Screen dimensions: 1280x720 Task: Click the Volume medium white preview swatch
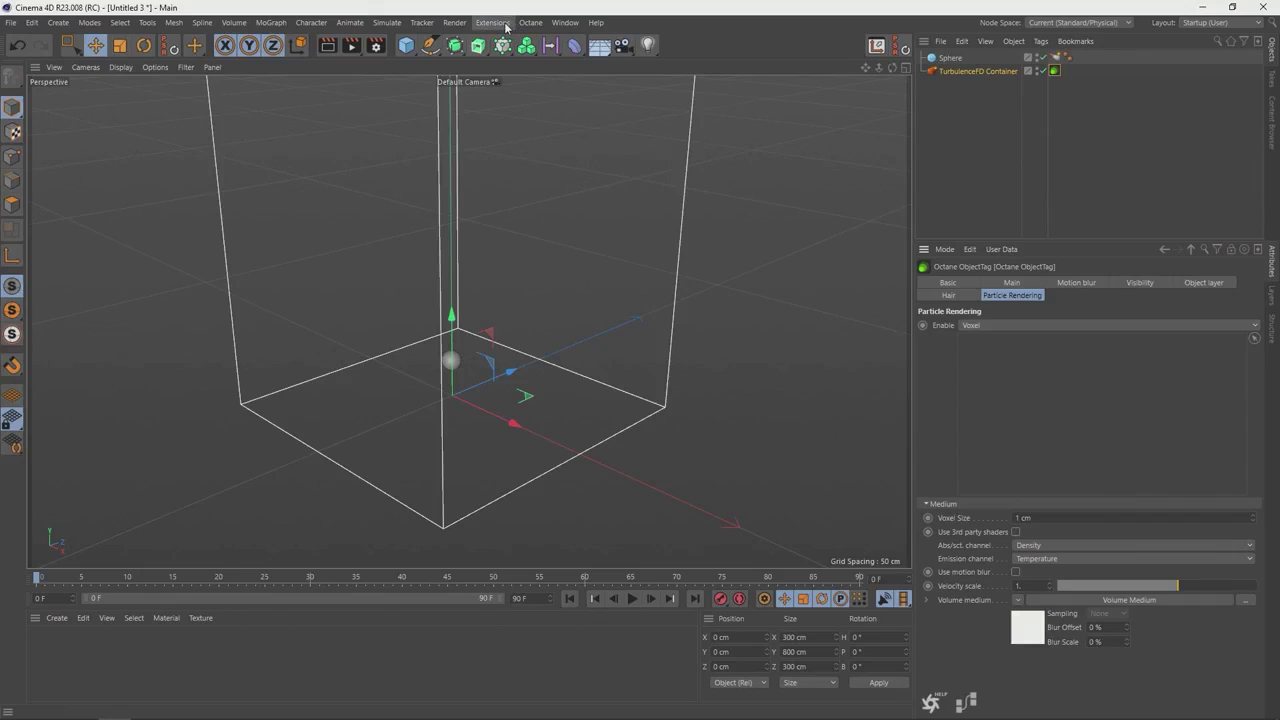(x=1028, y=627)
